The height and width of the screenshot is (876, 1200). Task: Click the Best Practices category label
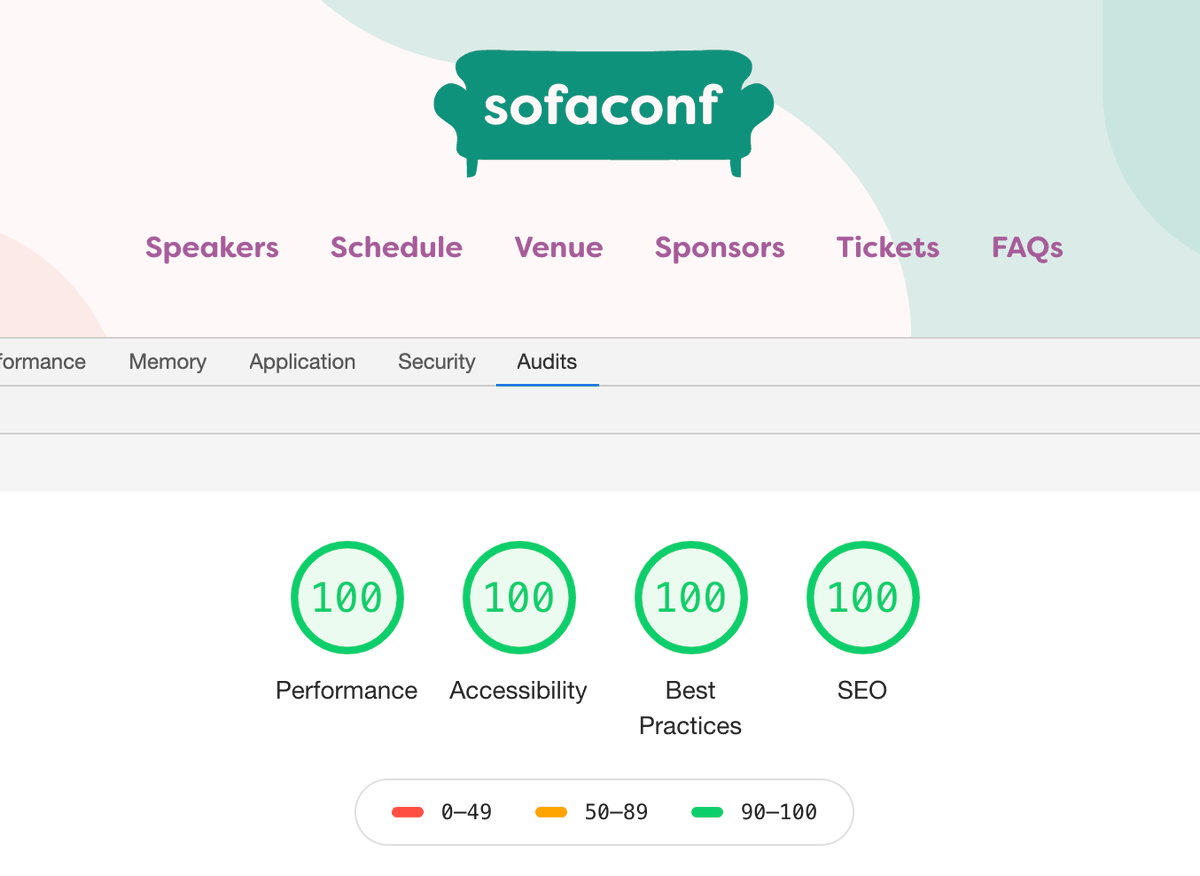690,708
